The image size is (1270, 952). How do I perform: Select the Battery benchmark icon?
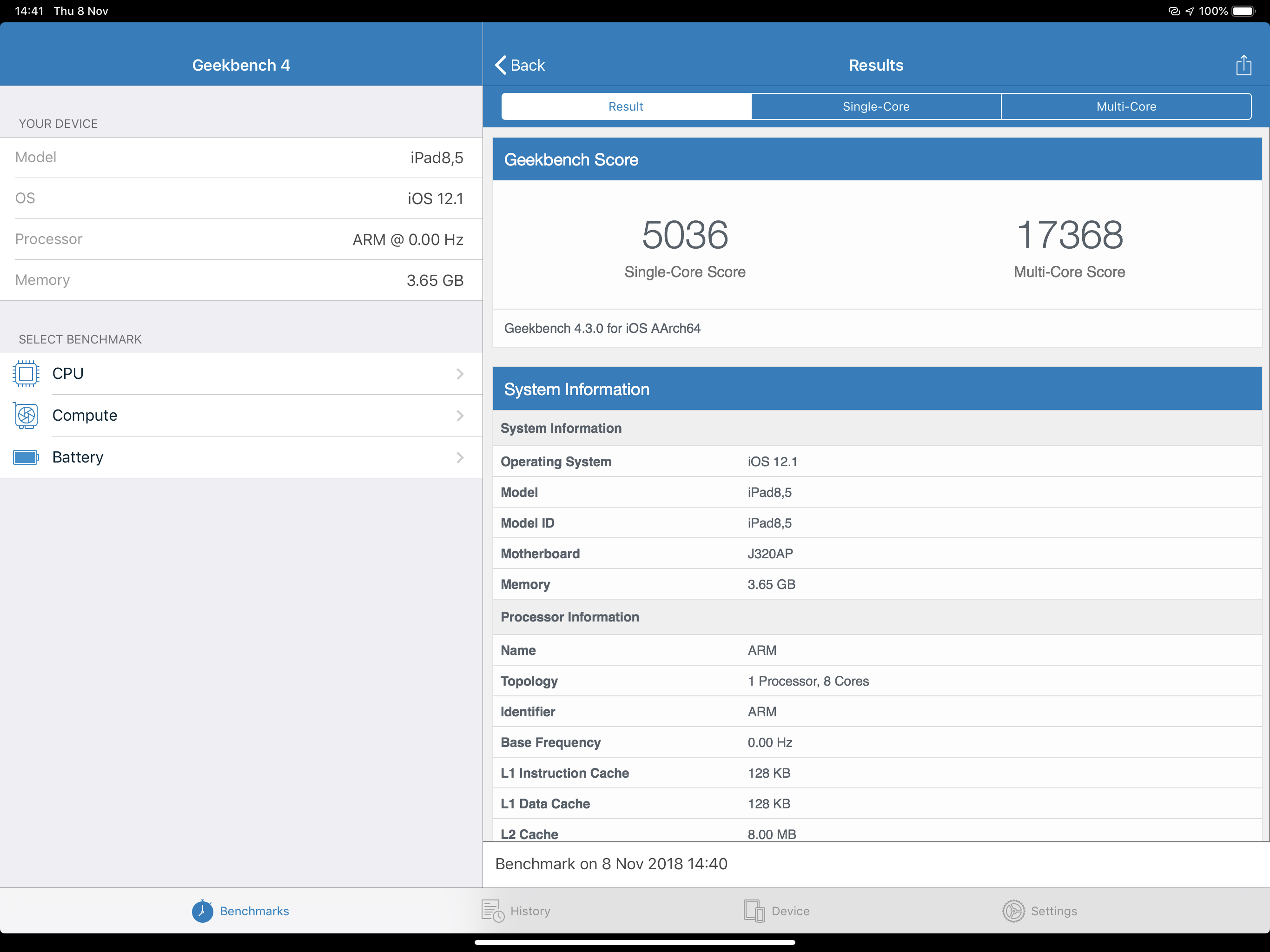click(x=26, y=457)
